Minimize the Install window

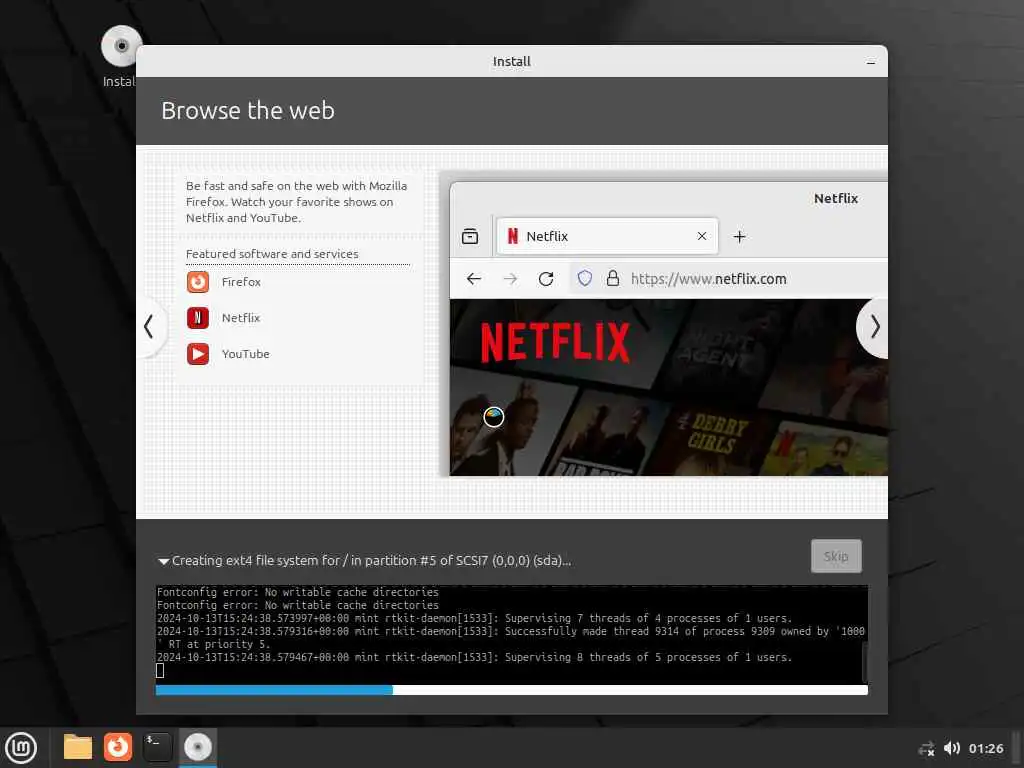[871, 63]
